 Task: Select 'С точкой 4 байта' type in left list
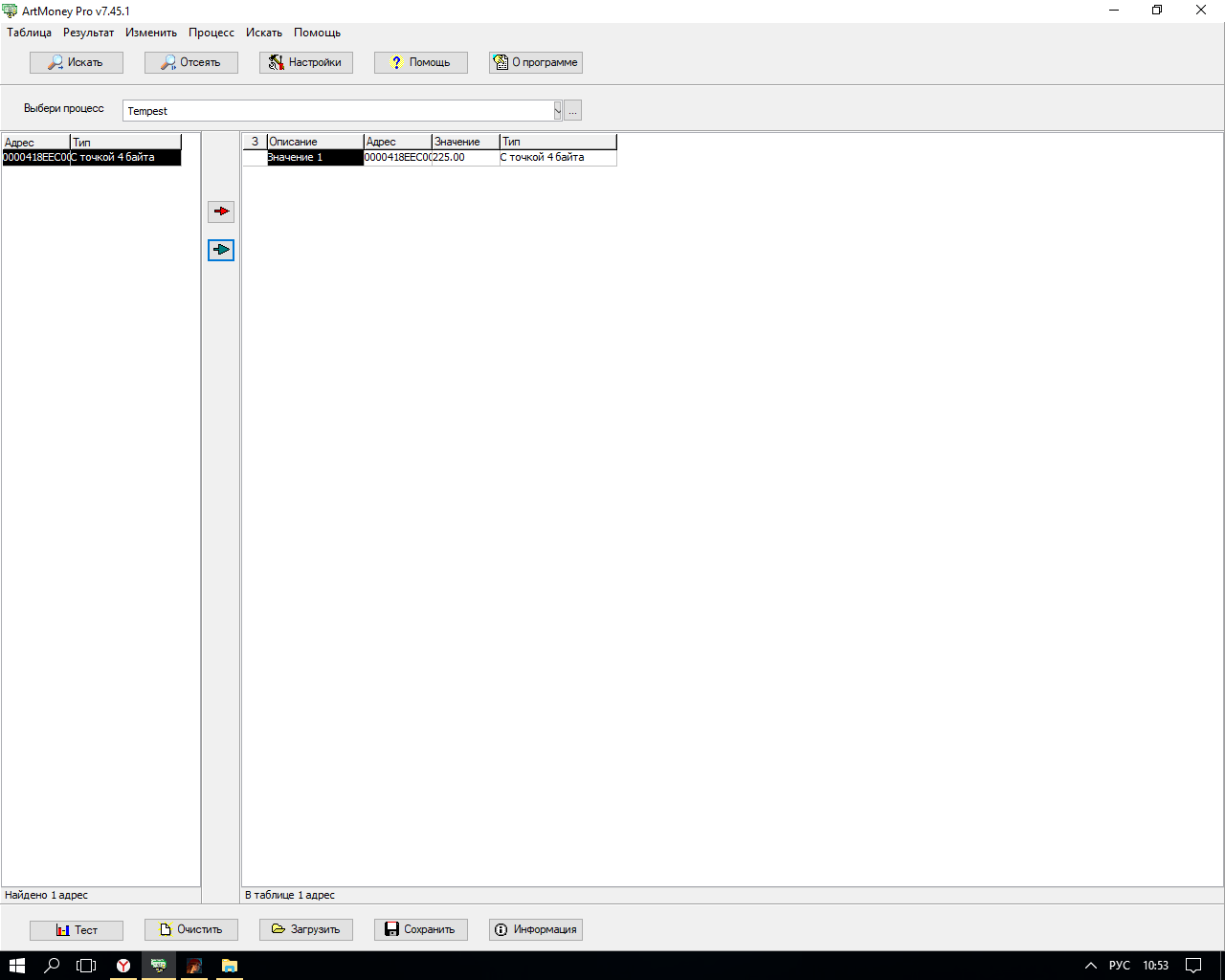coord(125,157)
